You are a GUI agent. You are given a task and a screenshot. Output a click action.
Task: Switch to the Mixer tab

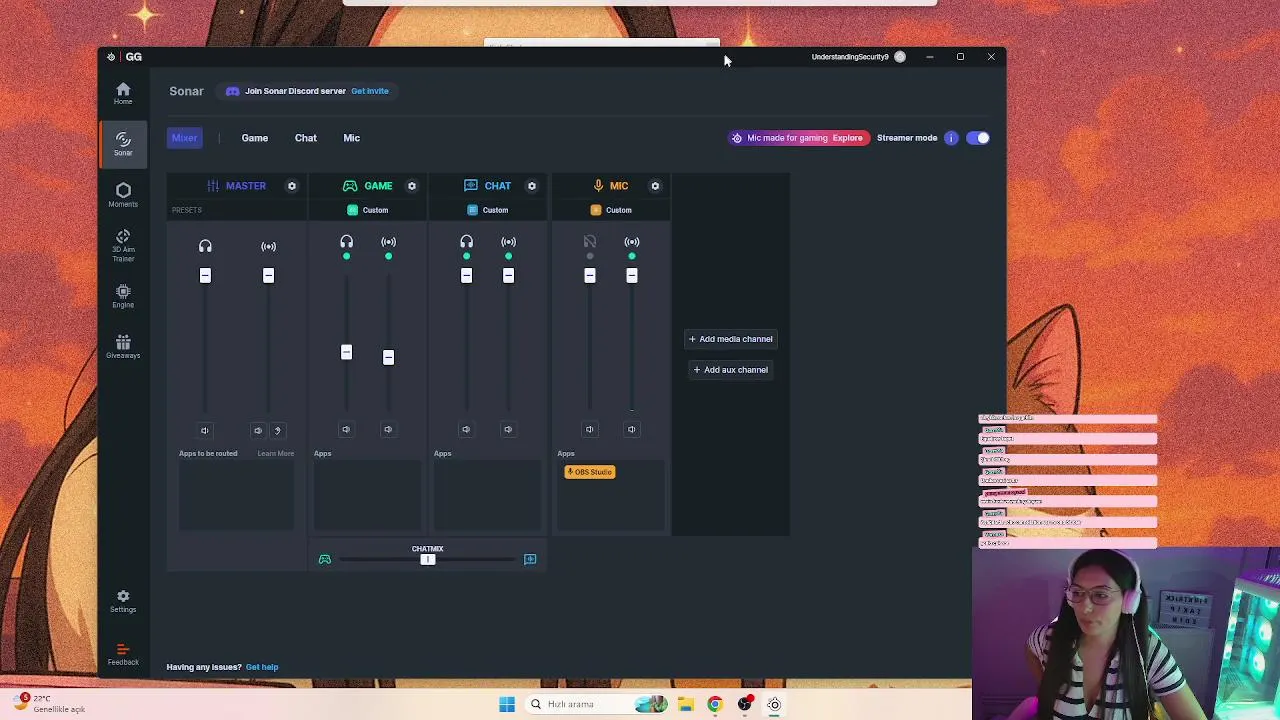(184, 138)
